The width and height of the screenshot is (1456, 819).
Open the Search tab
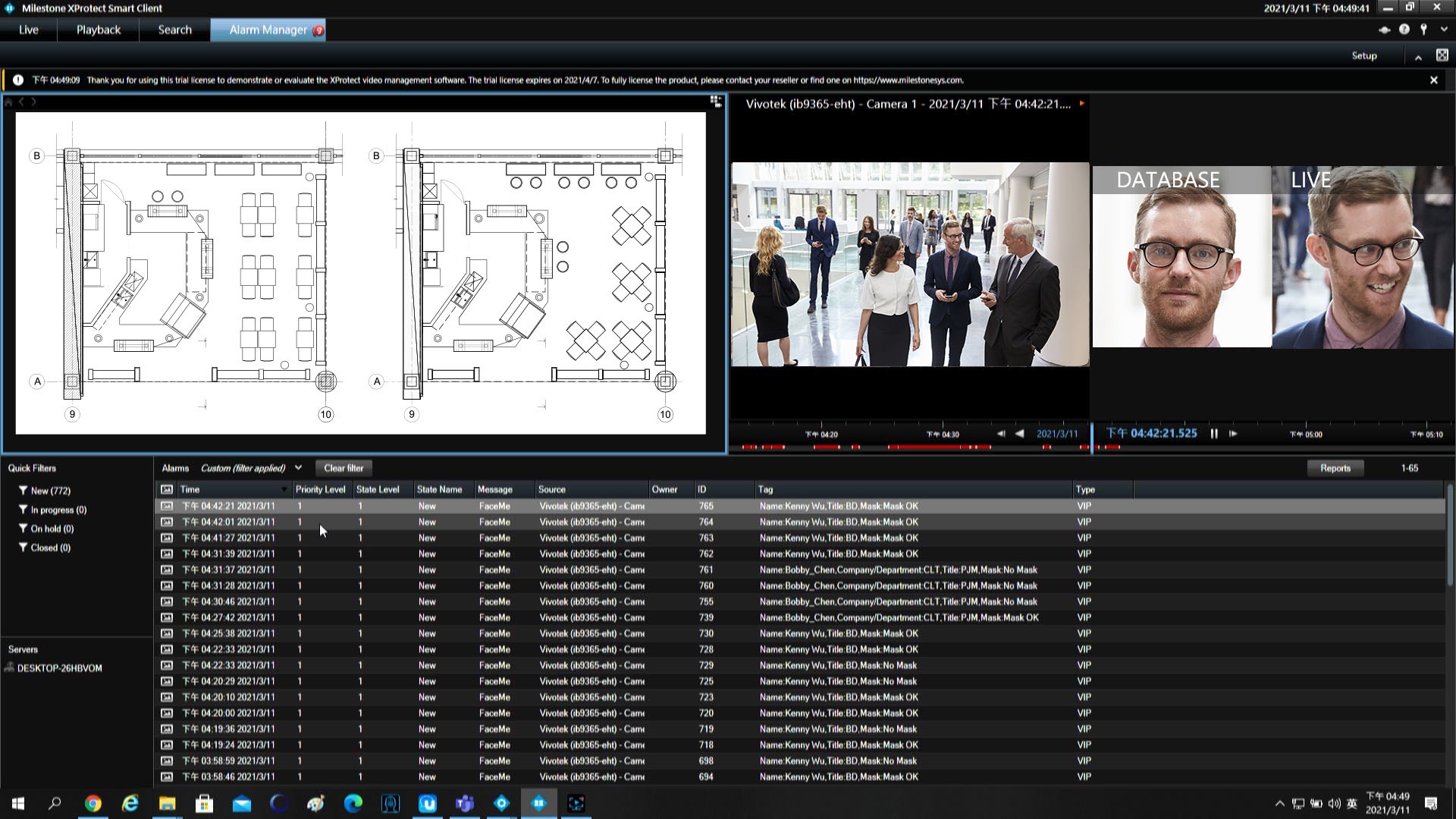174,30
